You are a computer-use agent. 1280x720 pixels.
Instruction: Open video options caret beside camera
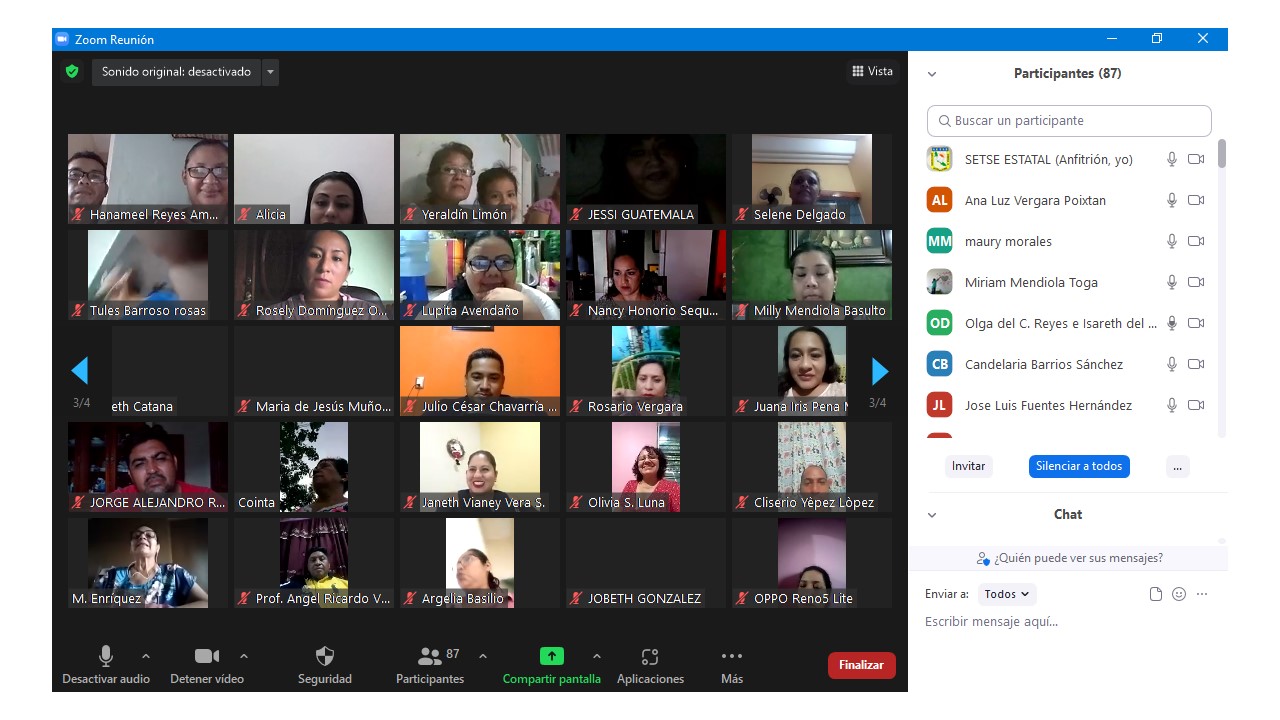tap(244, 656)
